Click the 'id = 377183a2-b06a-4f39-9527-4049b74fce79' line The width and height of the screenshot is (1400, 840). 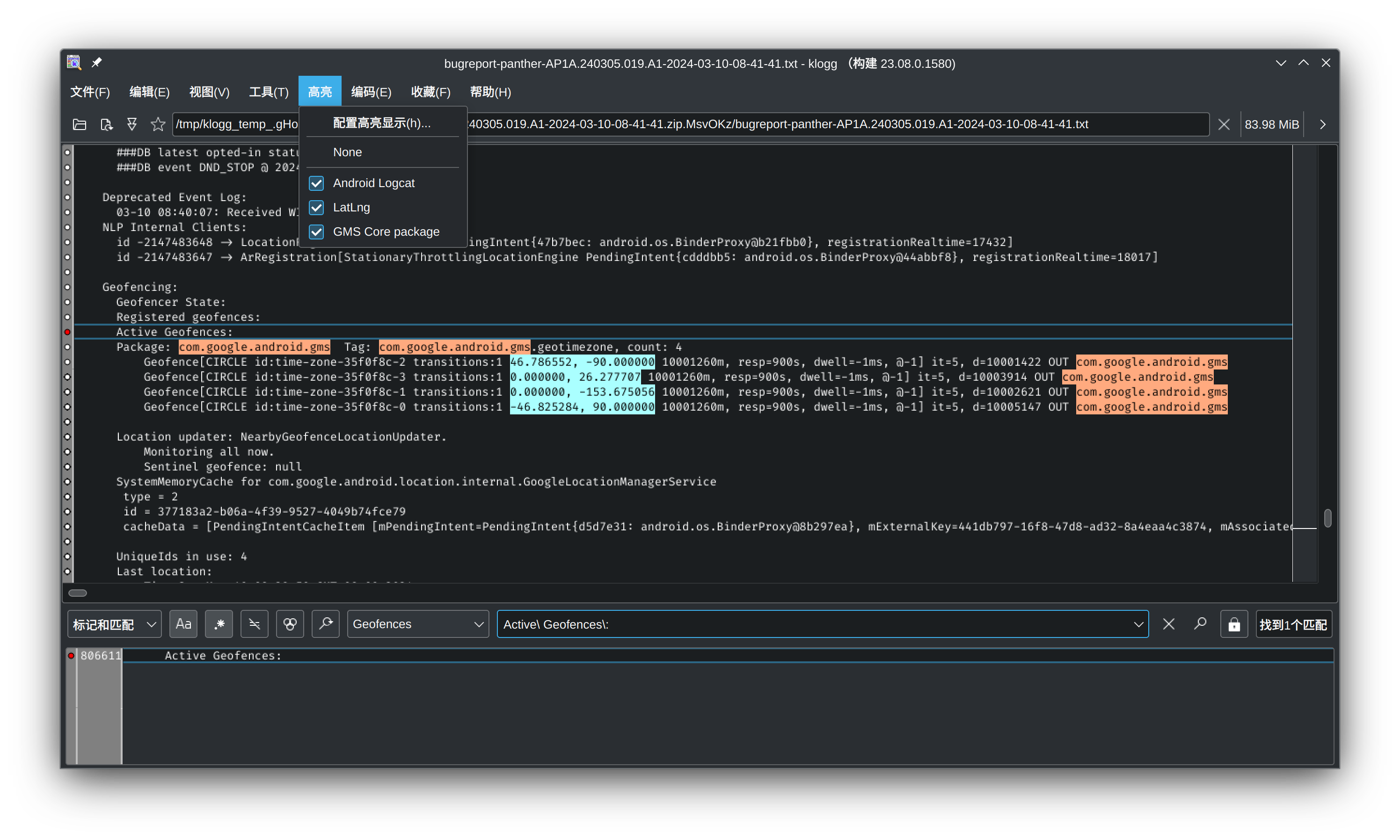264,512
